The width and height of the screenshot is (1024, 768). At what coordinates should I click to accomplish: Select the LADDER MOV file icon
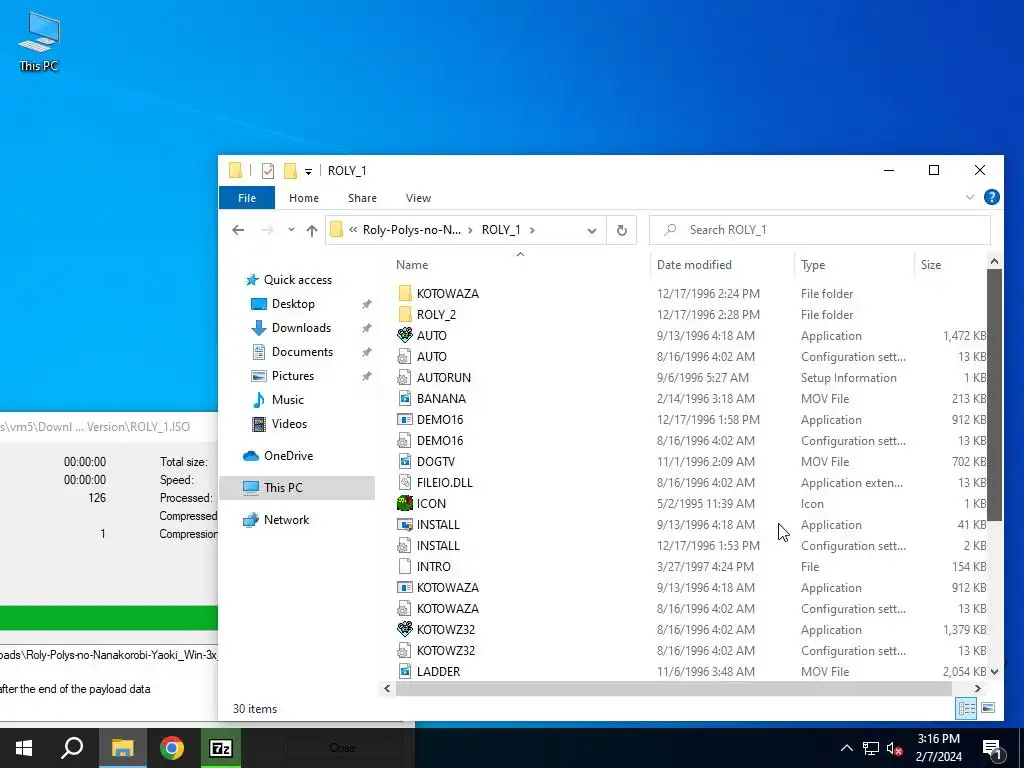click(405, 671)
